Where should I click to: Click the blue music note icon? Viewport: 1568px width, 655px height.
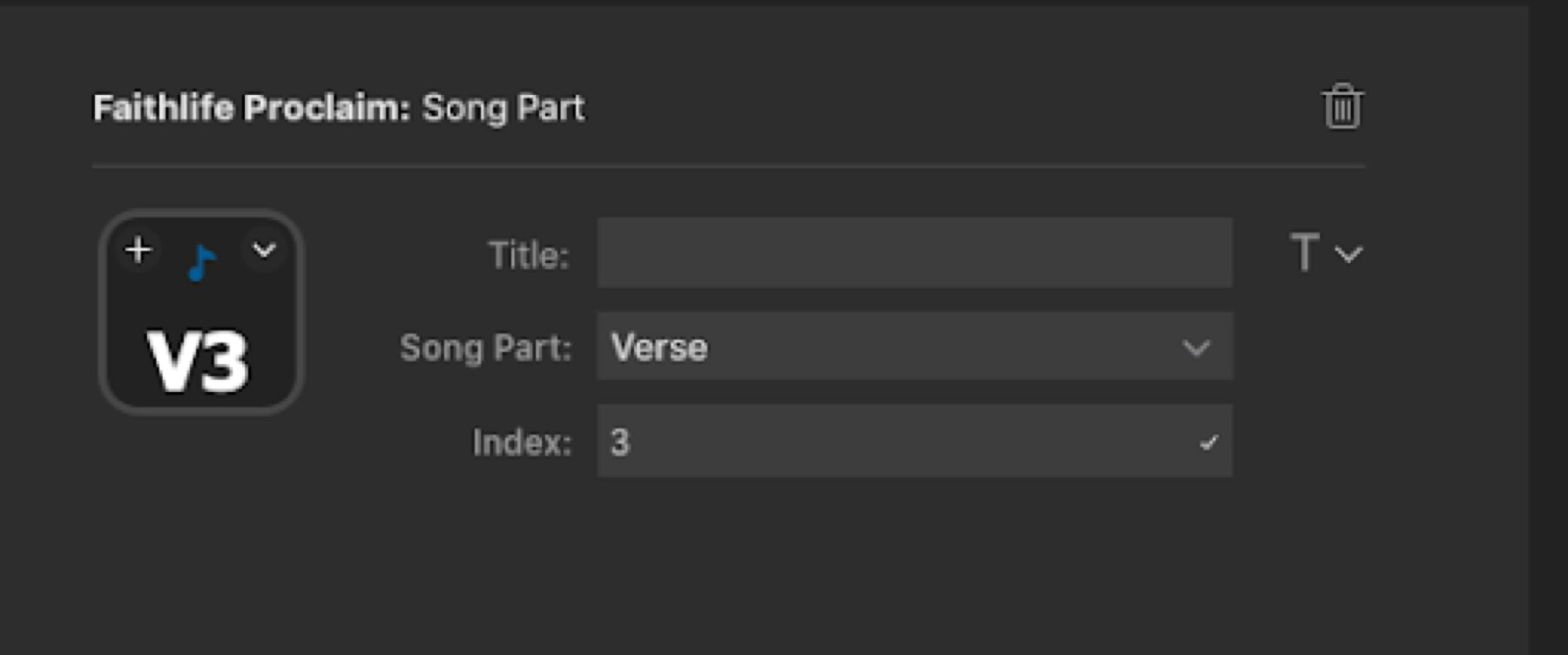coord(201,262)
